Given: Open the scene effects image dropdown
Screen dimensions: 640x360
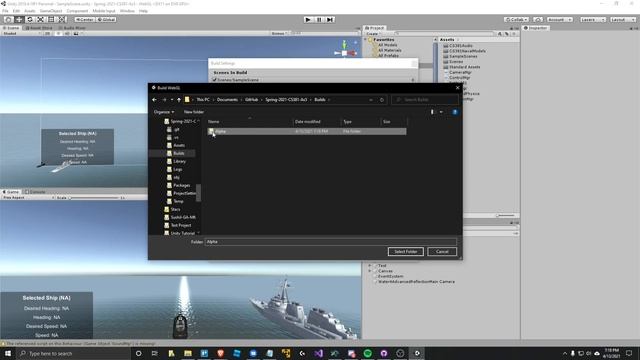Looking at the screenshot, I should point(78,33).
